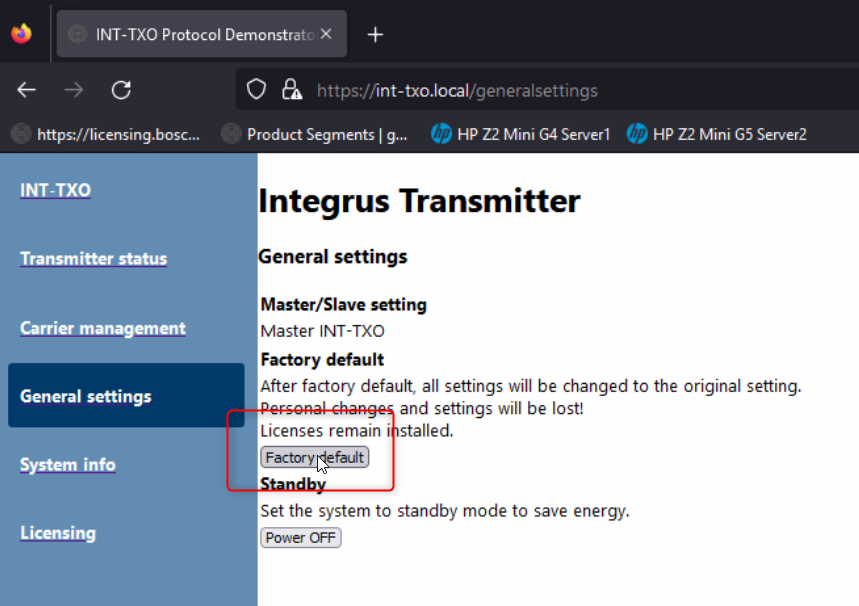Click the forward navigation arrow

pyautogui.click(x=74, y=90)
